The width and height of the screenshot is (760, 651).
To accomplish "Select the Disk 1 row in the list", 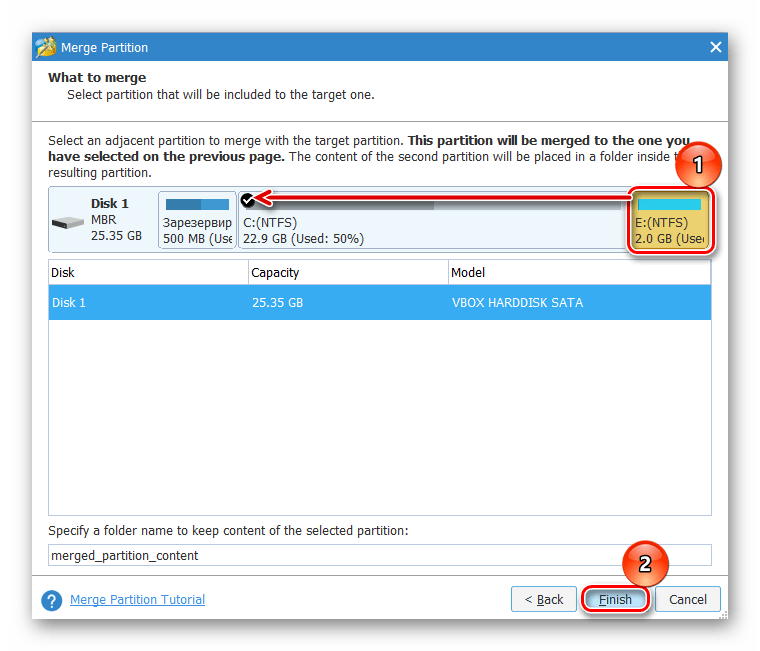I will 380,302.
